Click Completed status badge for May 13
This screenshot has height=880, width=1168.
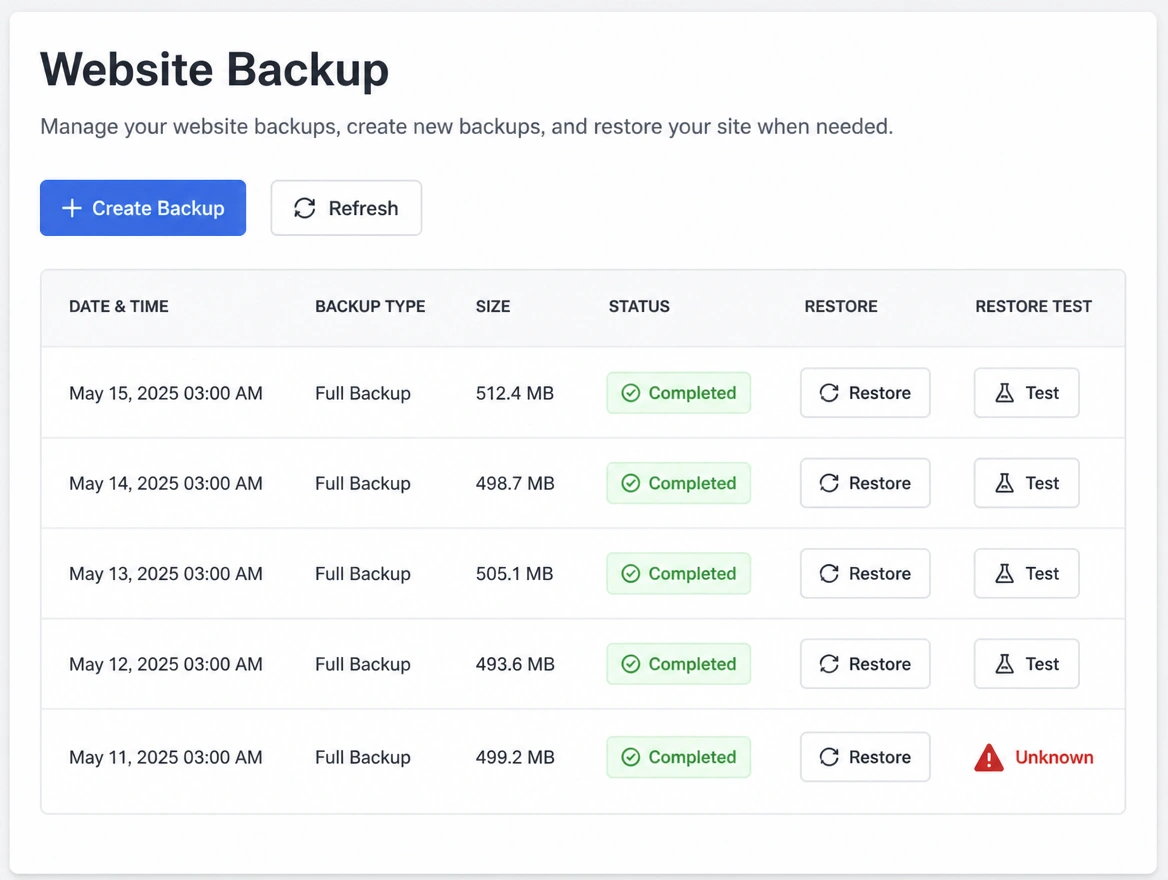679,573
